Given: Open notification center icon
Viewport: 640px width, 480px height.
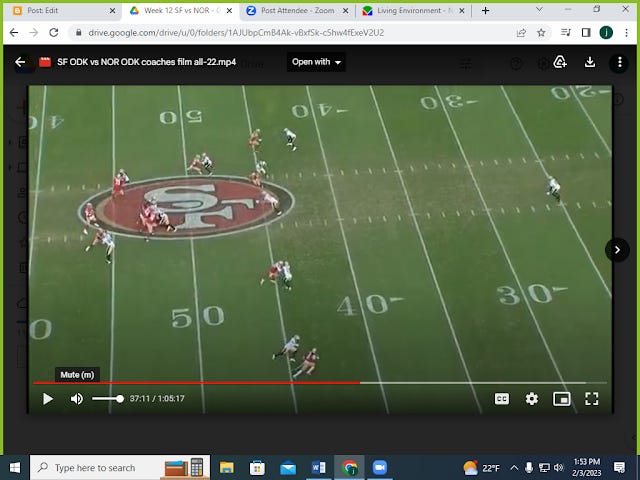Looking at the screenshot, I should point(619,468).
